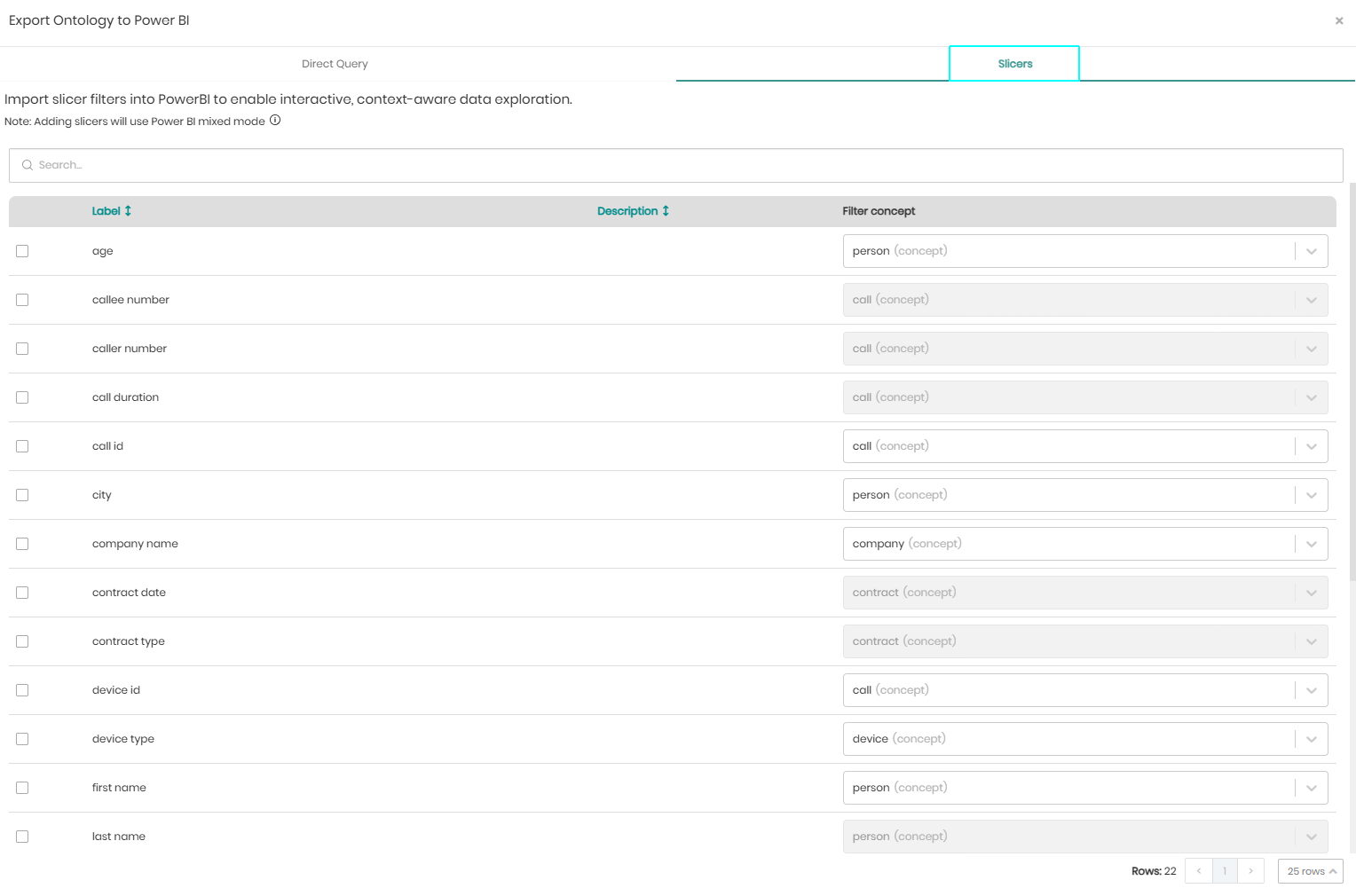Click the chevron in the age row filter
This screenshot has width=1356, height=896.
pos(1311,251)
